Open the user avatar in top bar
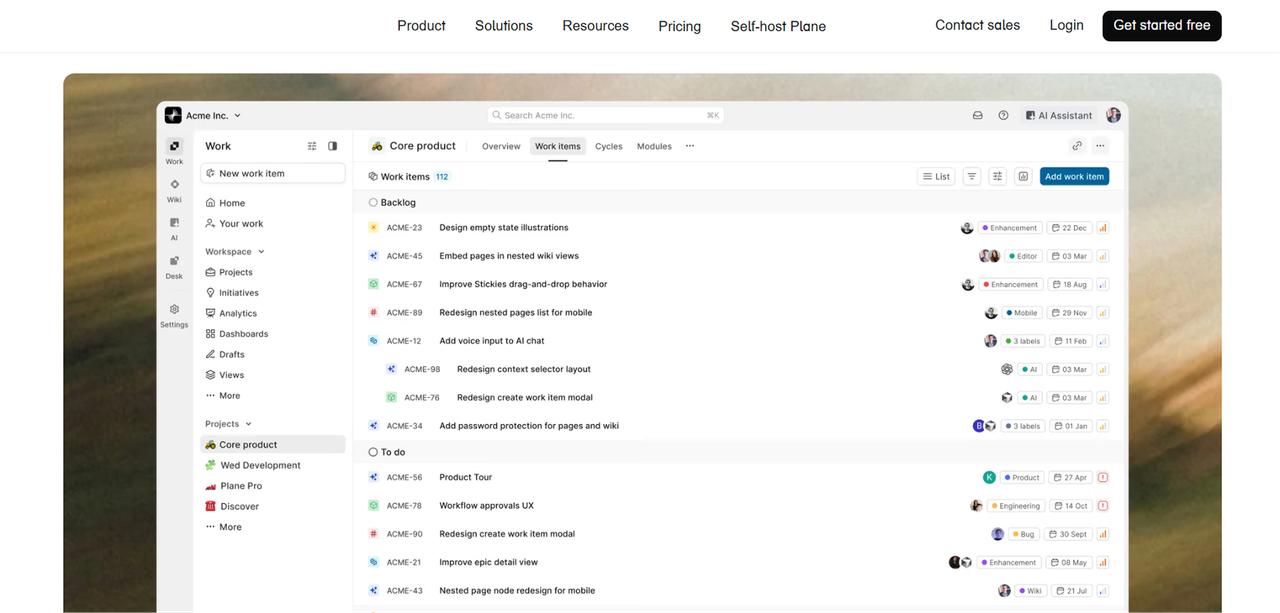Image resolution: width=1280 pixels, height=613 pixels. coord(1113,116)
